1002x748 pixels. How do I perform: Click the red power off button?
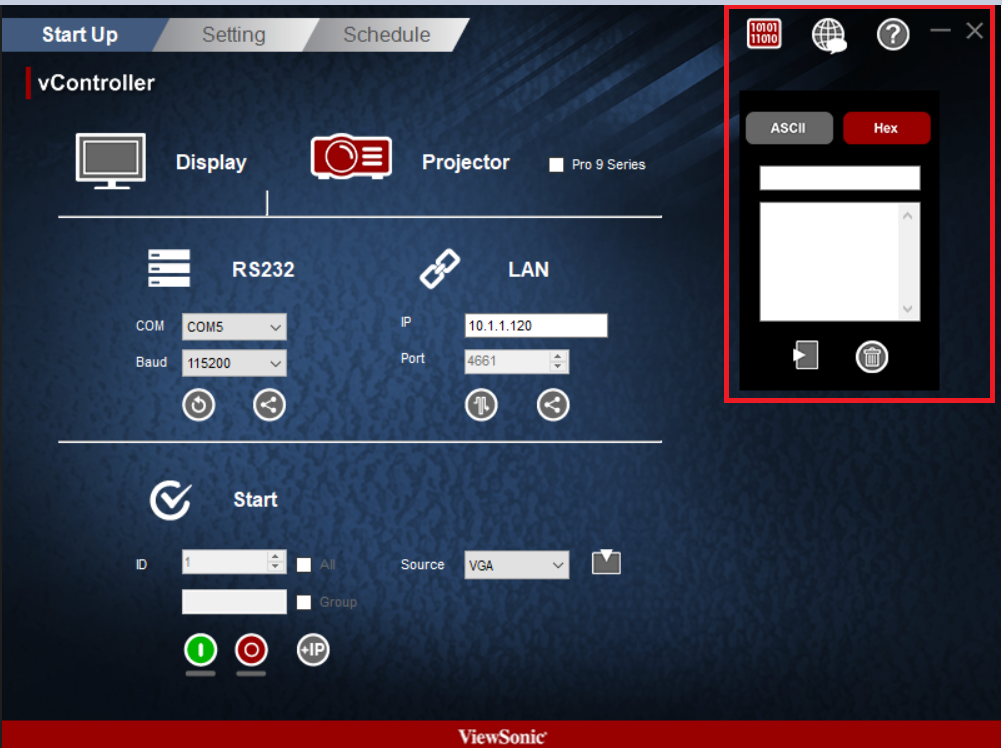(x=251, y=650)
